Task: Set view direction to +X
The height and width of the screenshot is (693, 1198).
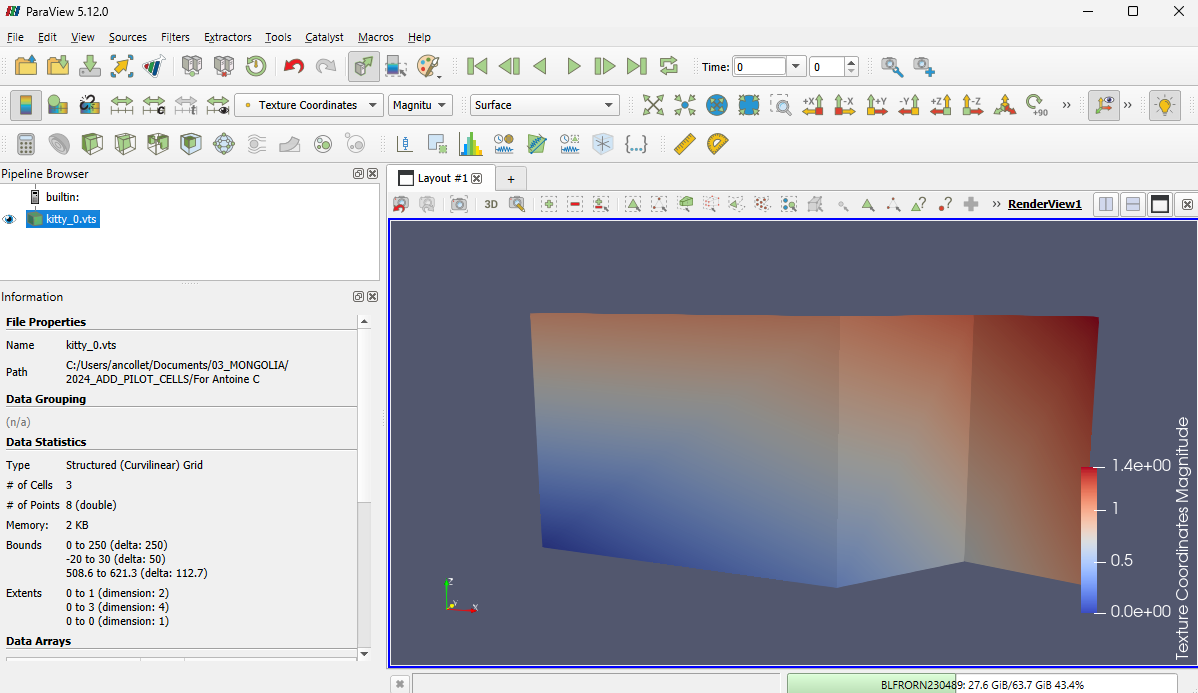Action: [812, 105]
